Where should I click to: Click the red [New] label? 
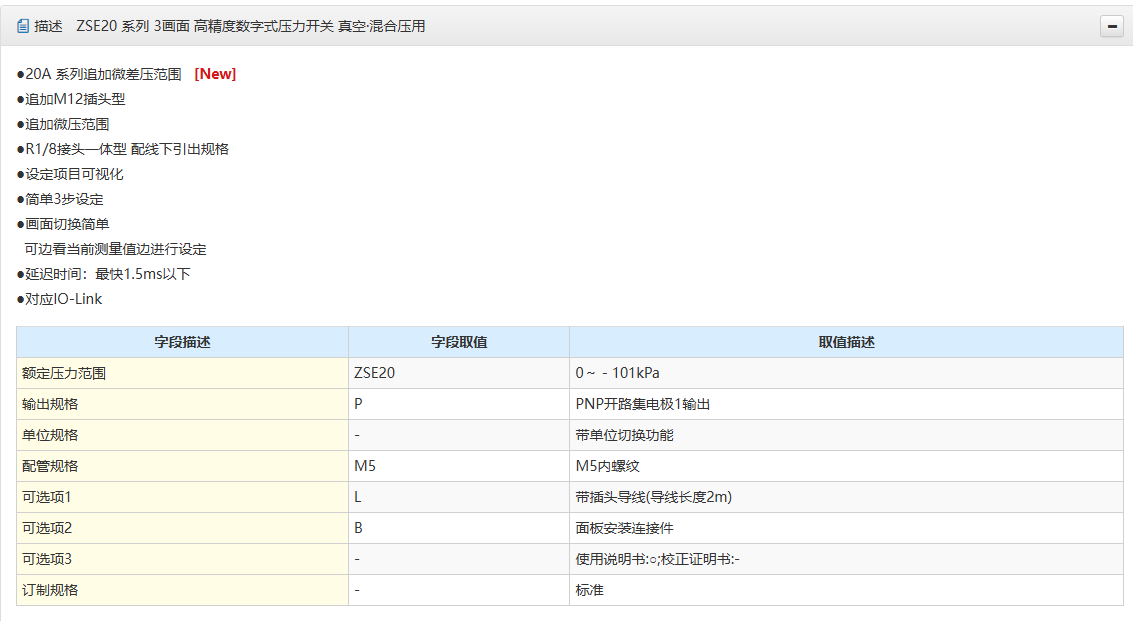tap(215, 74)
